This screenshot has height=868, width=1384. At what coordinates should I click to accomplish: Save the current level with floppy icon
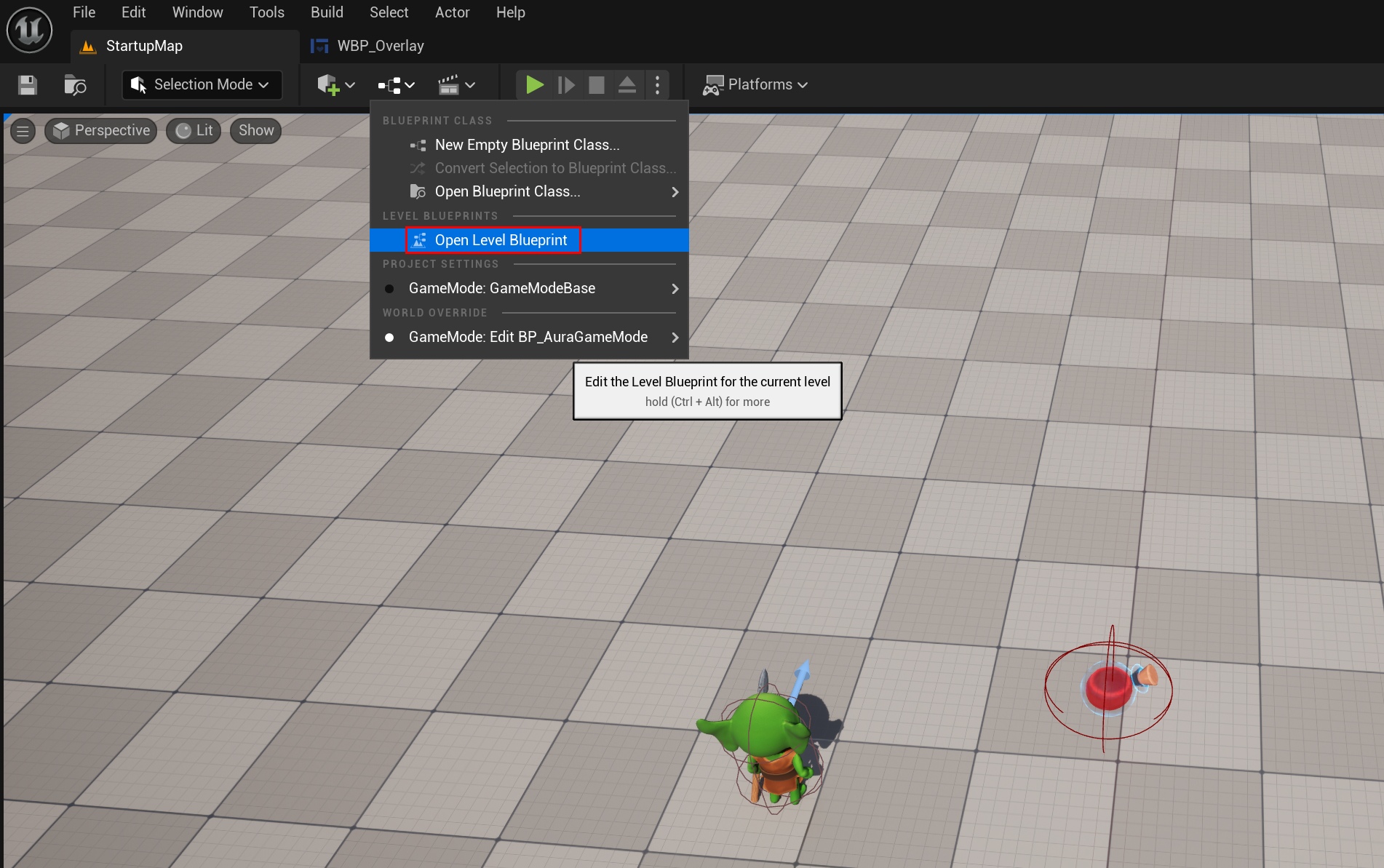tap(28, 85)
